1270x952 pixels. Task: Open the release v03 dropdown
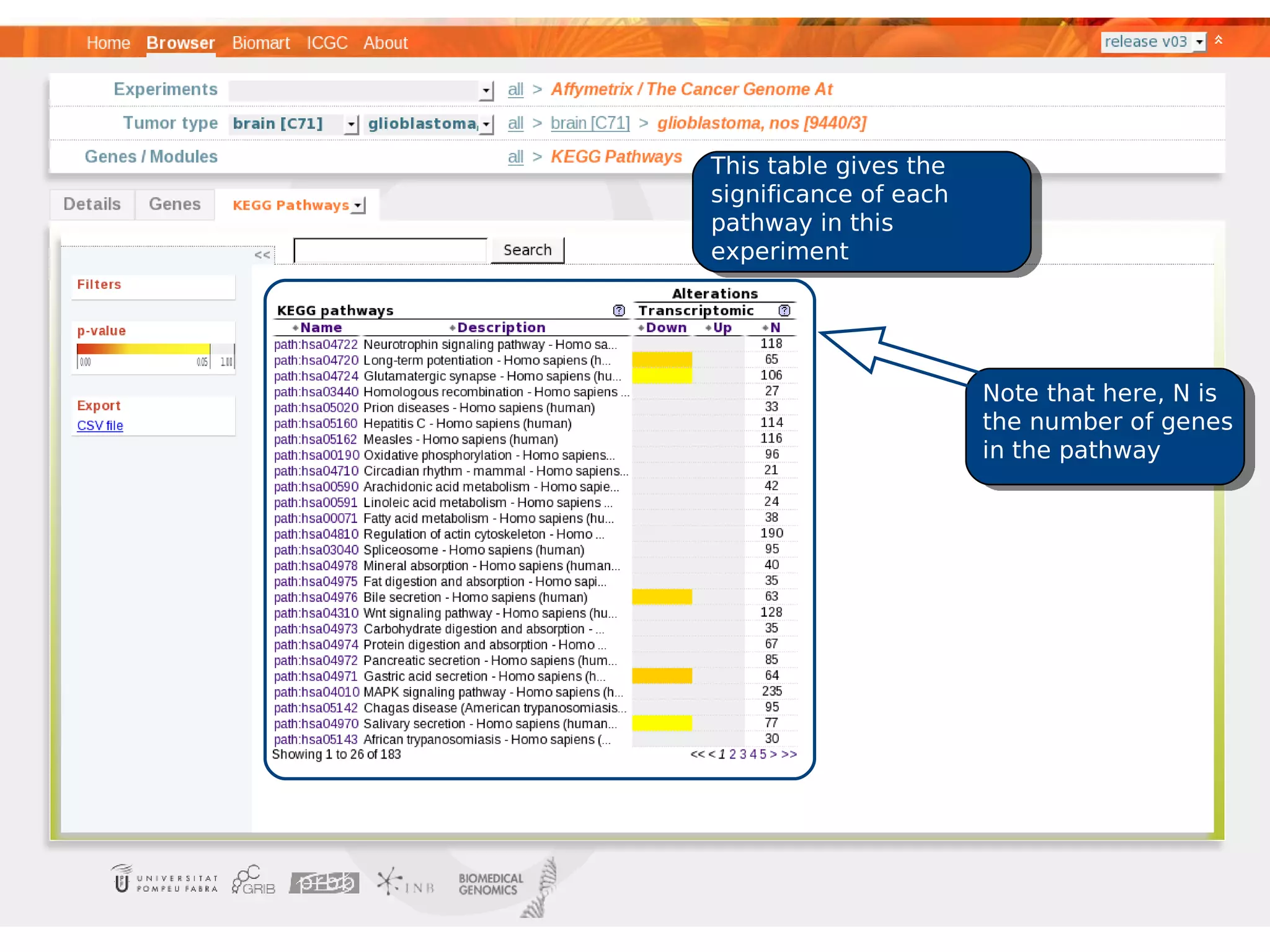1199,42
